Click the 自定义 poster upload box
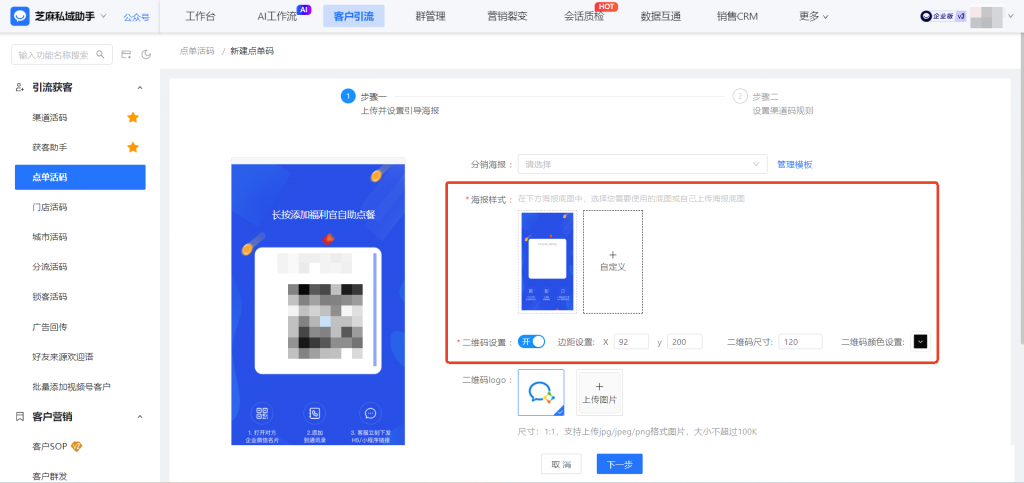The image size is (1024, 483). [613, 261]
